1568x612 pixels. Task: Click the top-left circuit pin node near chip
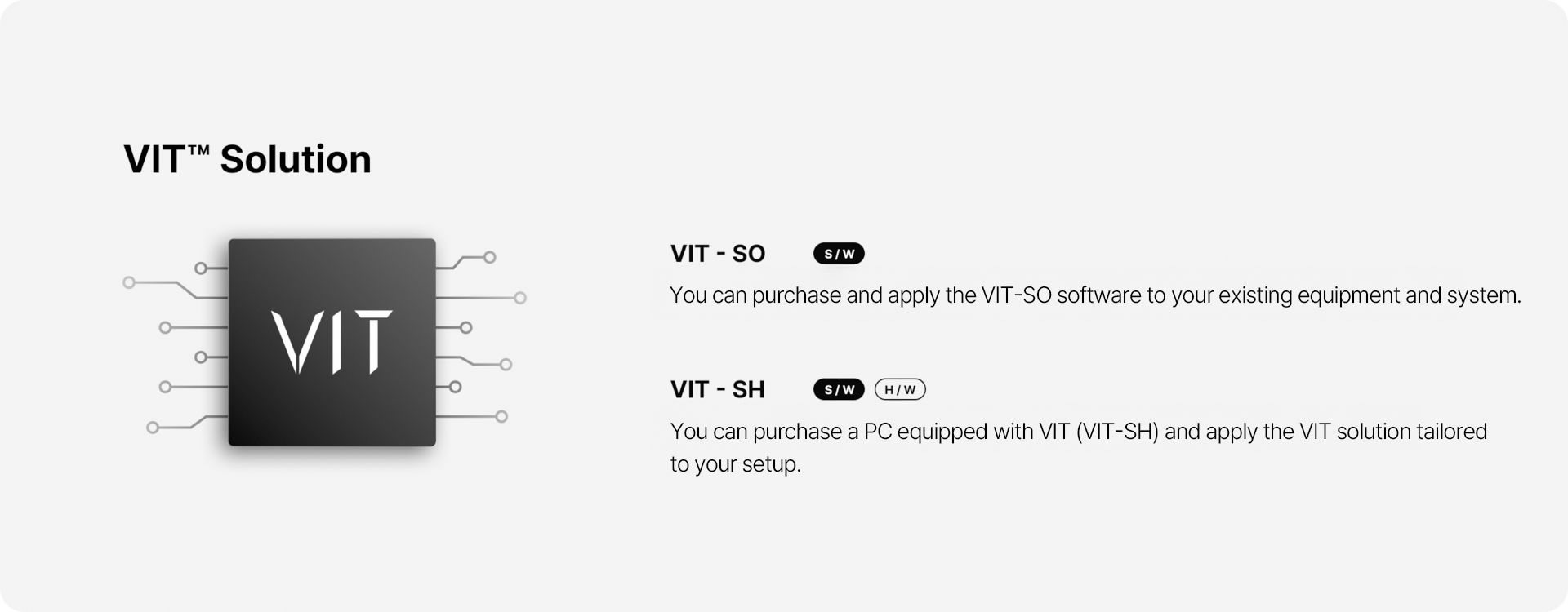point(201,268)
